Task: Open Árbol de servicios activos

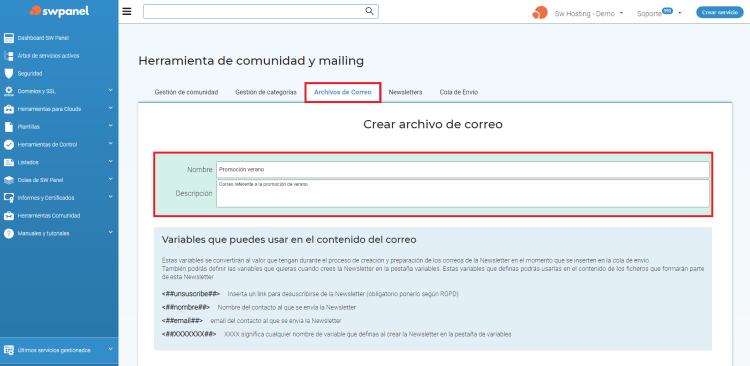Action: click(x=48, y=55)
